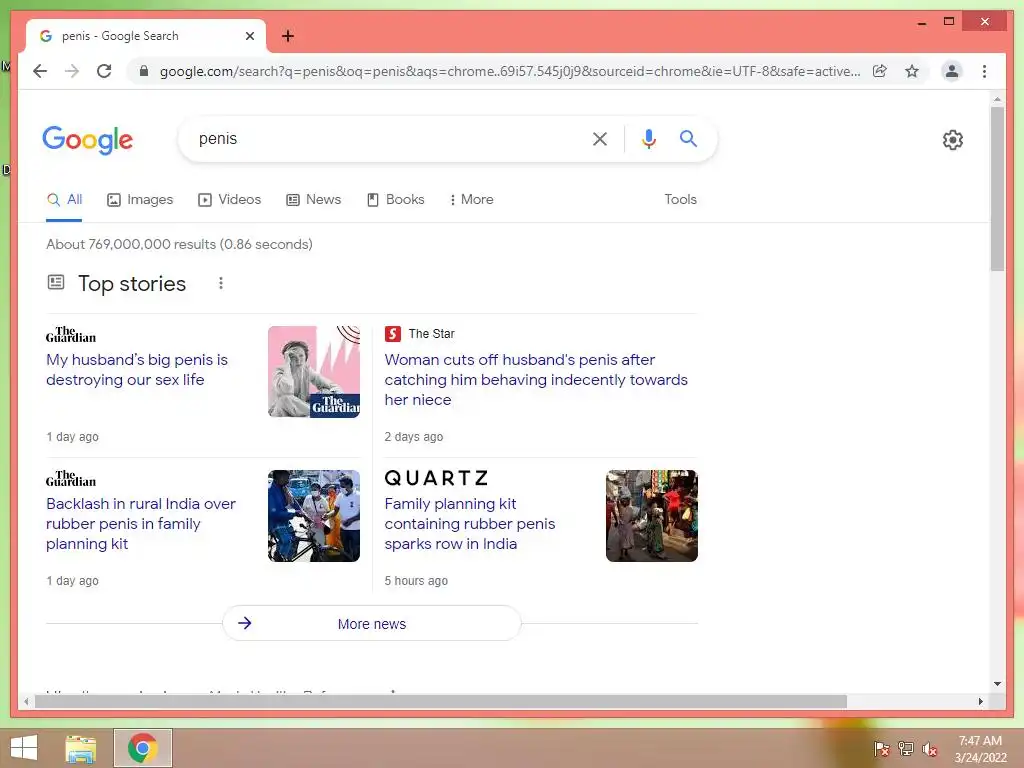Switch to the Videos tab
The image size is (1024, 768).
(x=229, y=199)
